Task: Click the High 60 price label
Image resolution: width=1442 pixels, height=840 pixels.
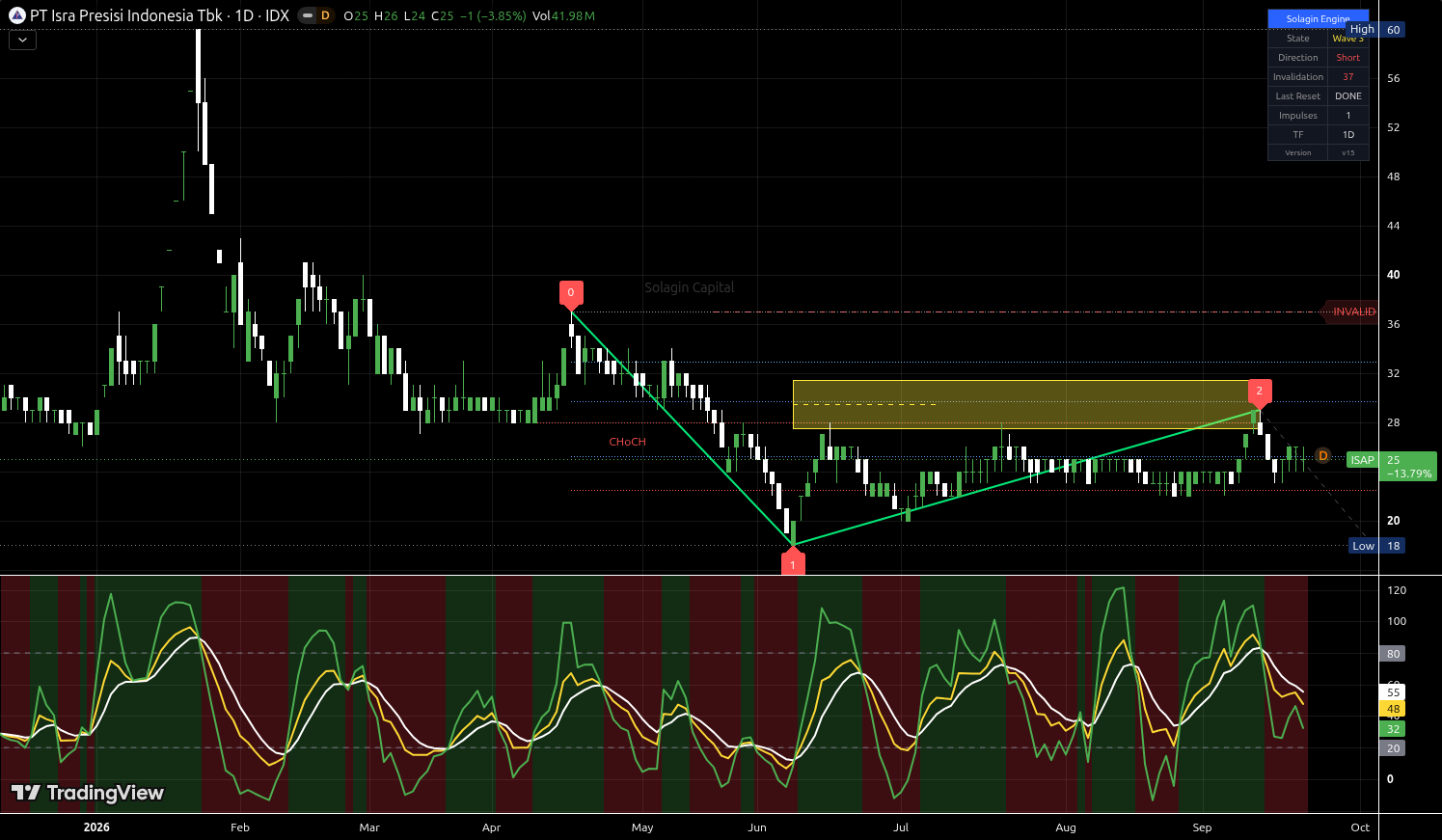Action: pos(1376,30)
